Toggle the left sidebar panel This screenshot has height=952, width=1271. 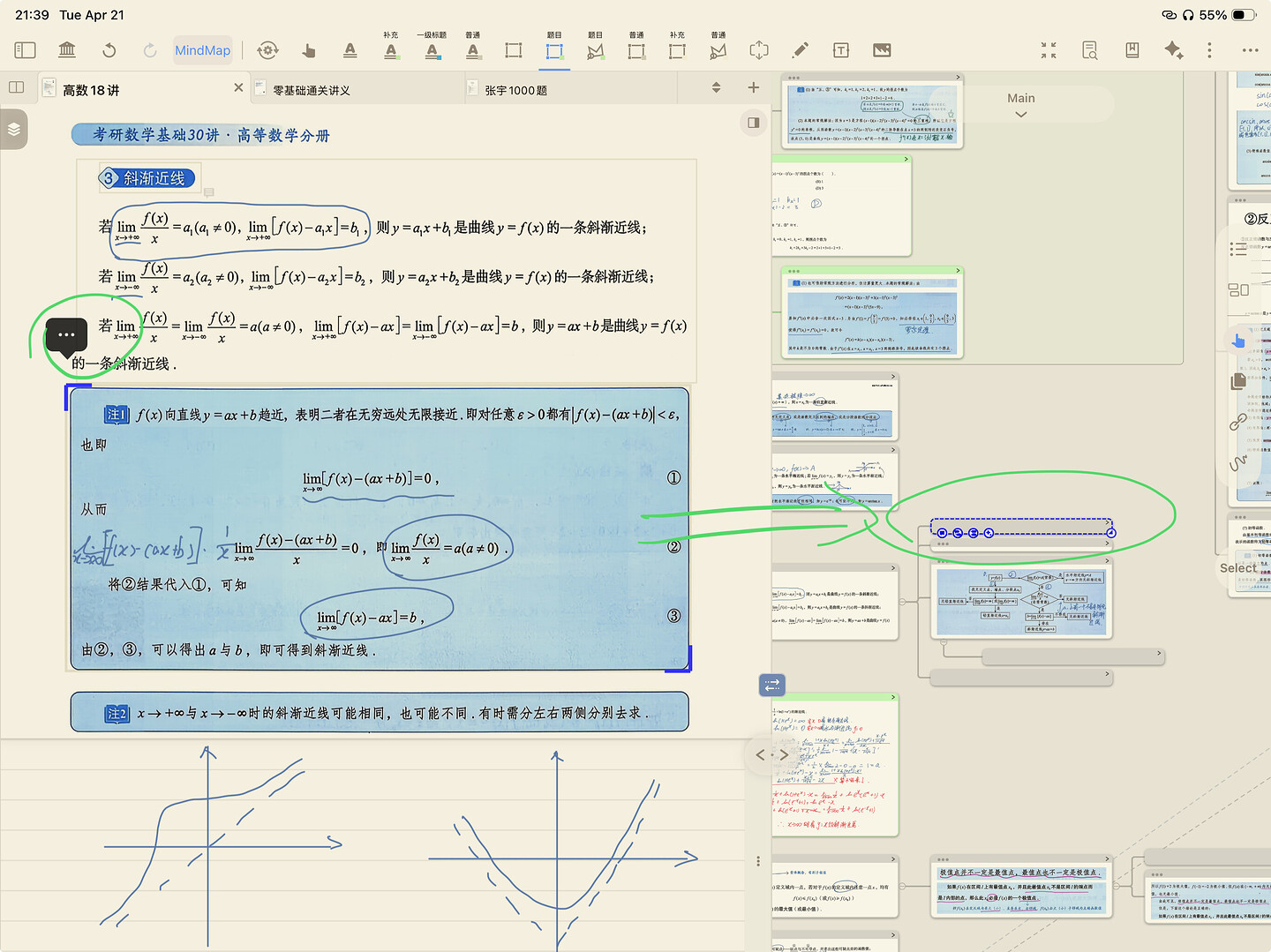point(26,50)
